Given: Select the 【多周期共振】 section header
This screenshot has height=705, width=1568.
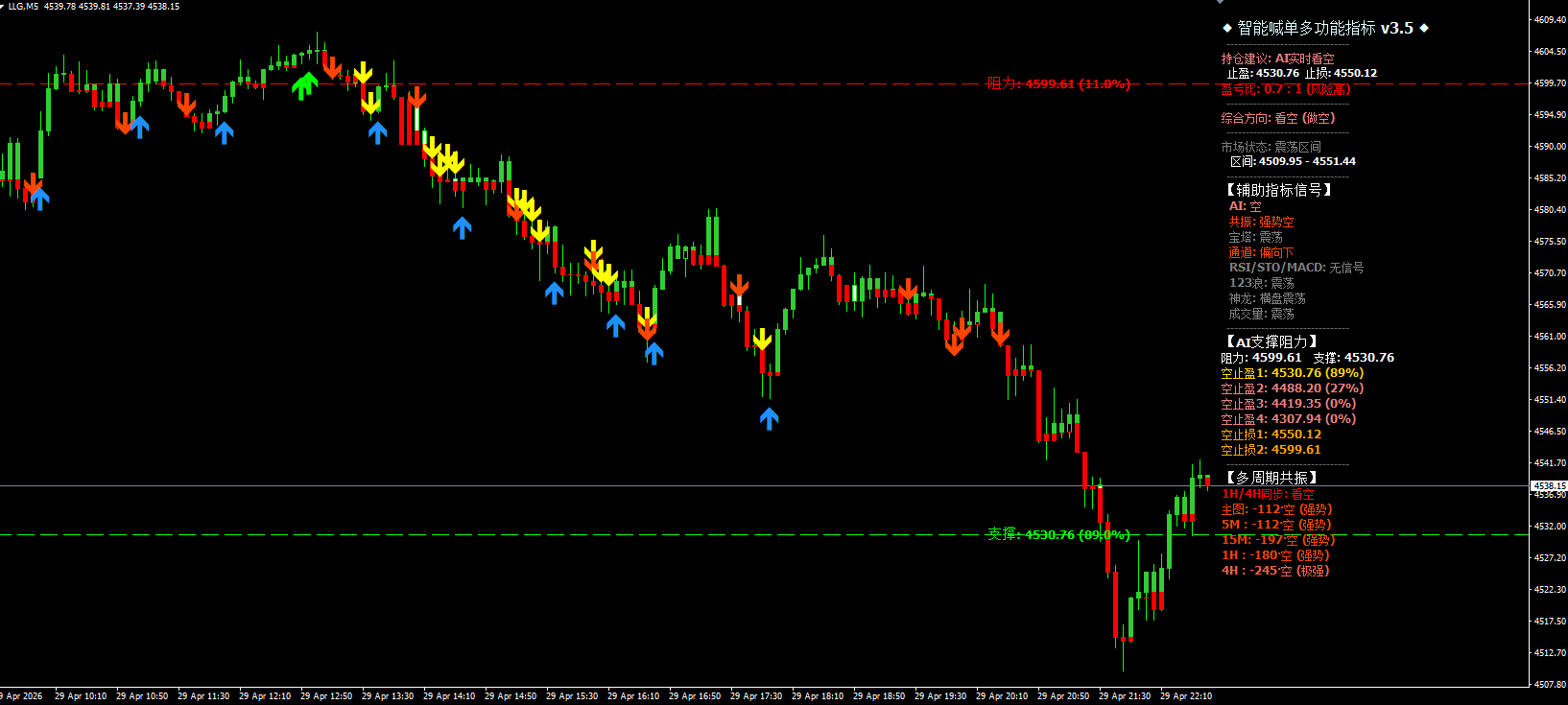Looking at the screenshot, I should coord(1271,478).
